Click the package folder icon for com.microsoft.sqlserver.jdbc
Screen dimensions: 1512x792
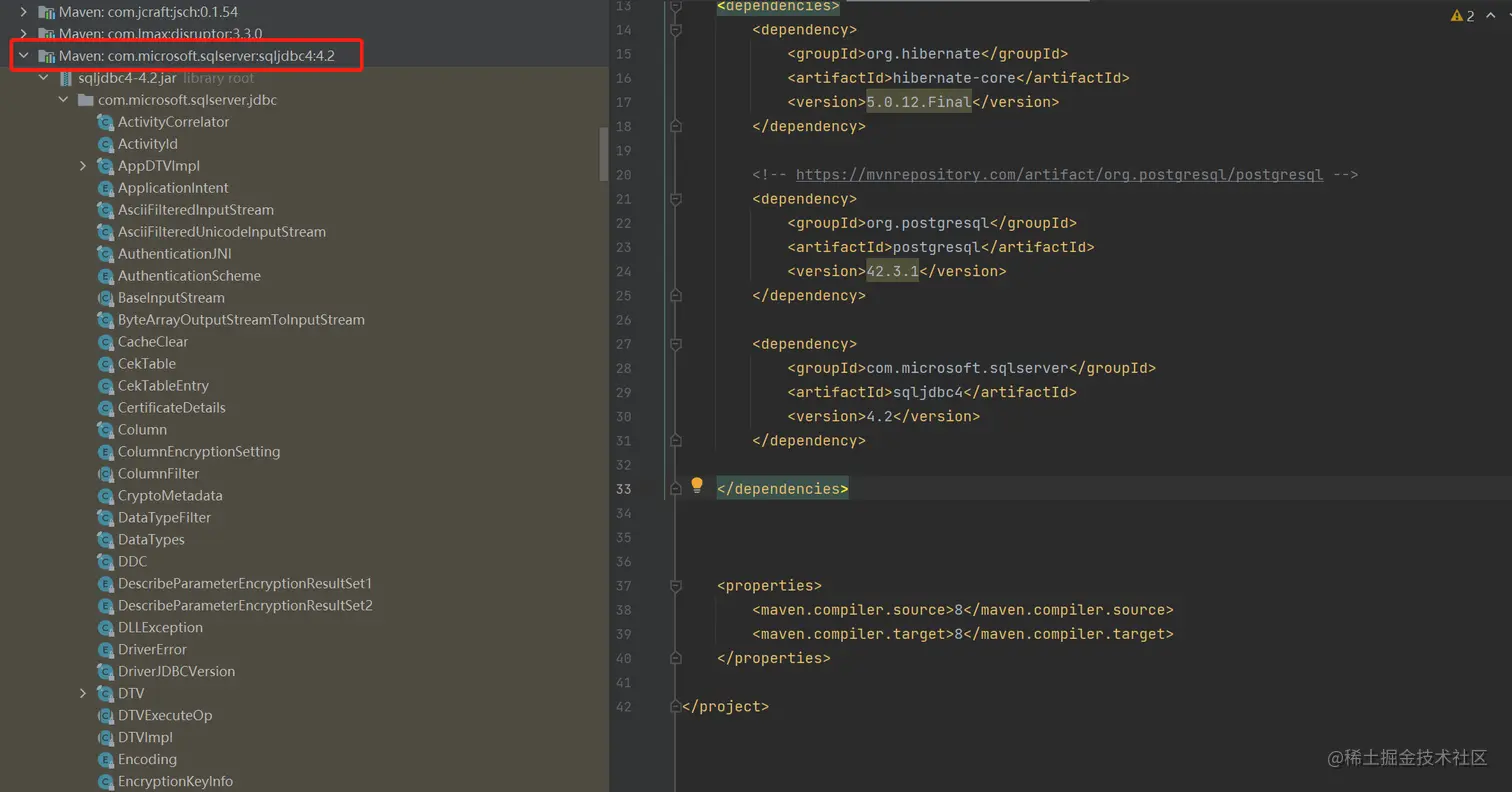(x=86, y=100)
